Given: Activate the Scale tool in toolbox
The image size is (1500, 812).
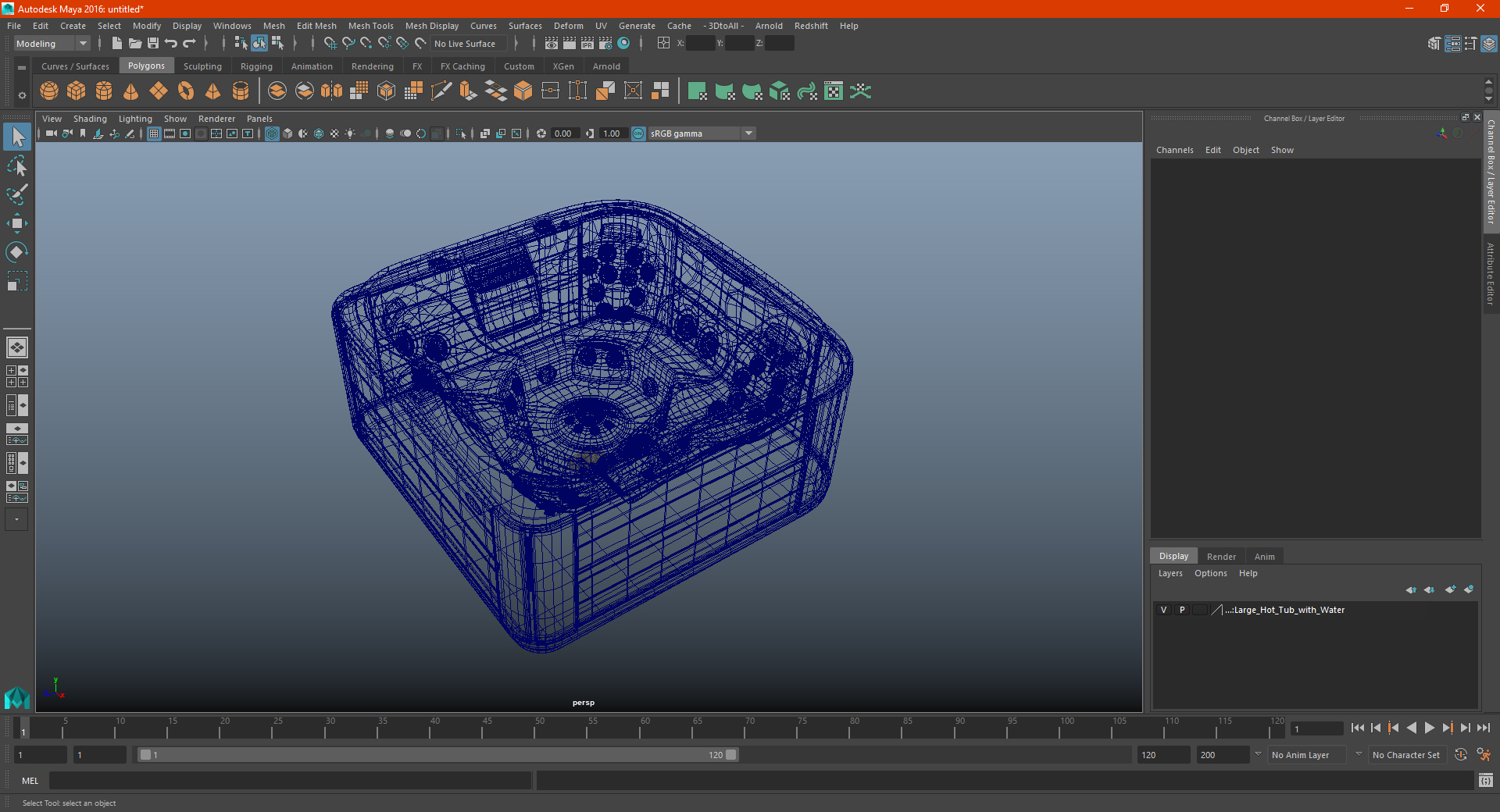Looking at the screenshot, I should 17,281.
